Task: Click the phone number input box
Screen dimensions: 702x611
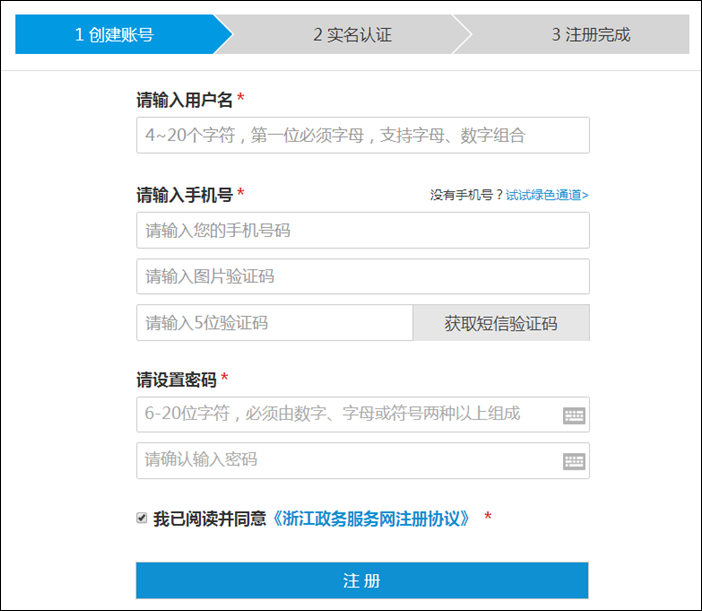Action: (362, 231)
